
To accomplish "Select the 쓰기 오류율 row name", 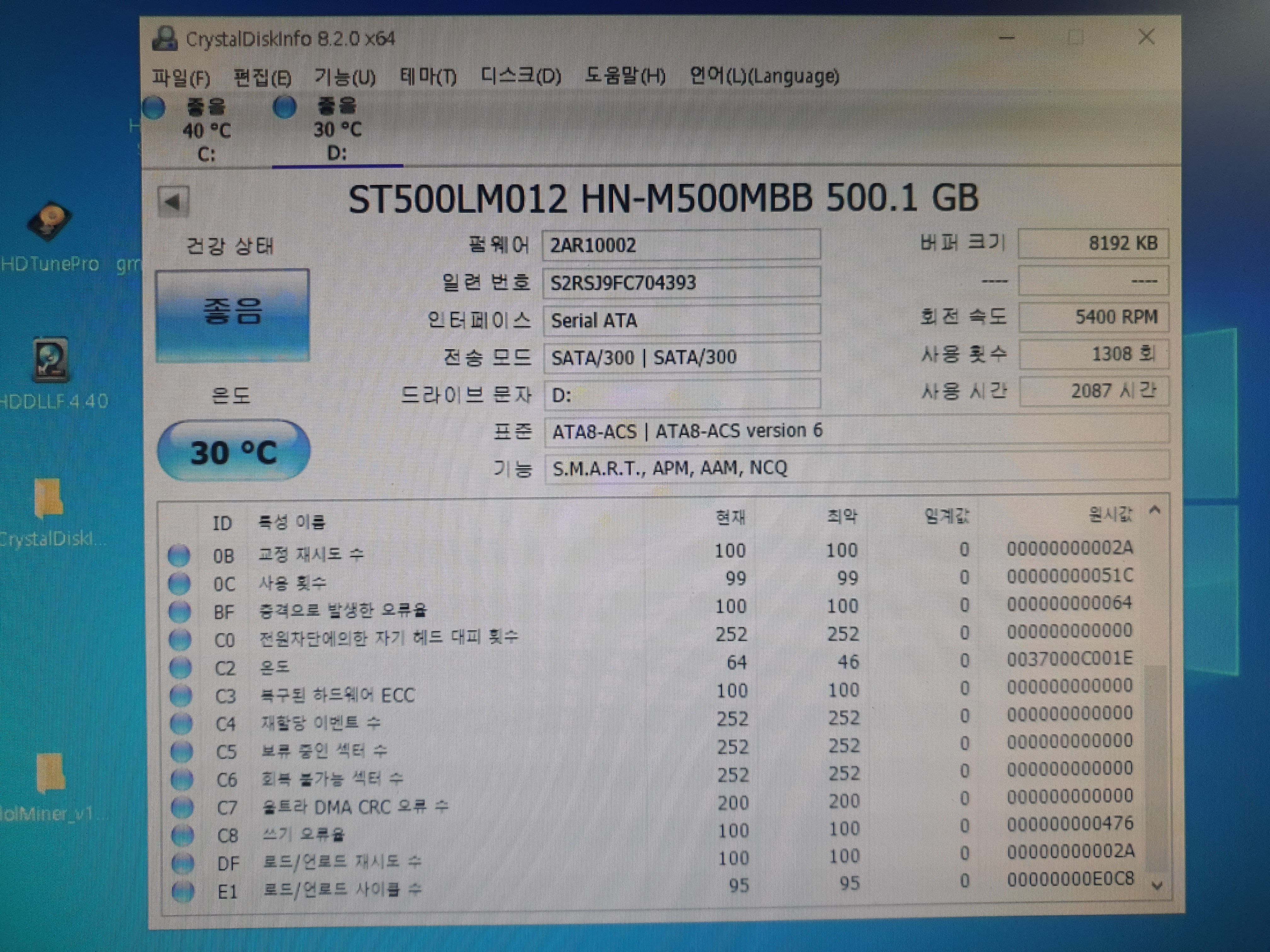I will [x=304, y=834].
